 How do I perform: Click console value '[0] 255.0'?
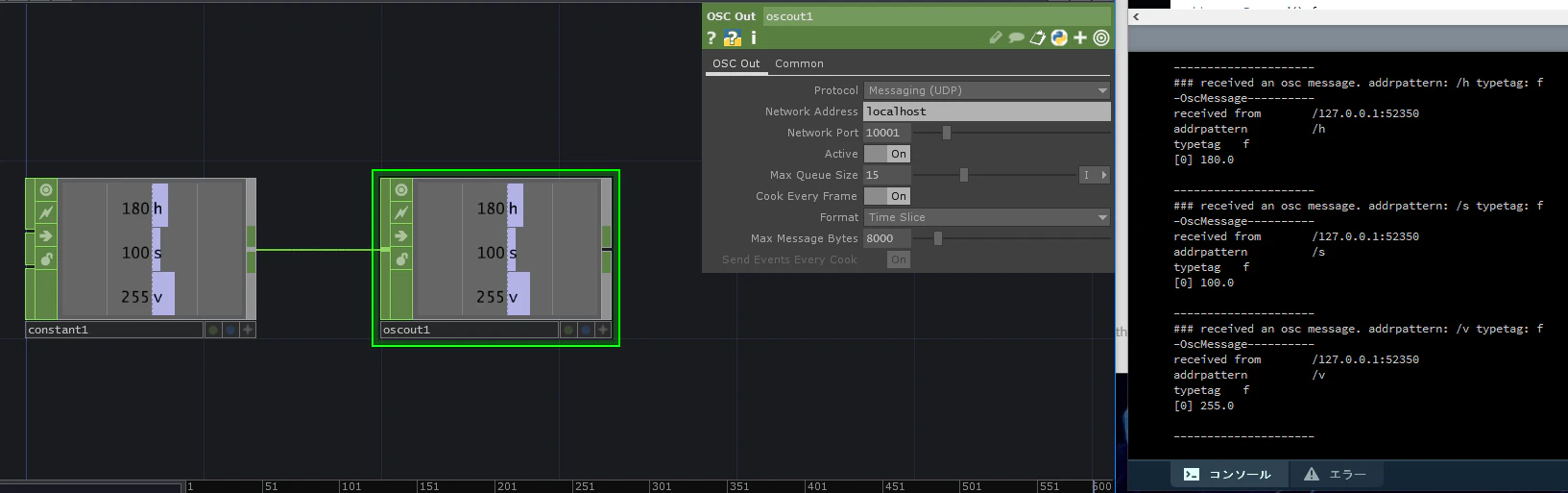click(x=1203, y=406)
